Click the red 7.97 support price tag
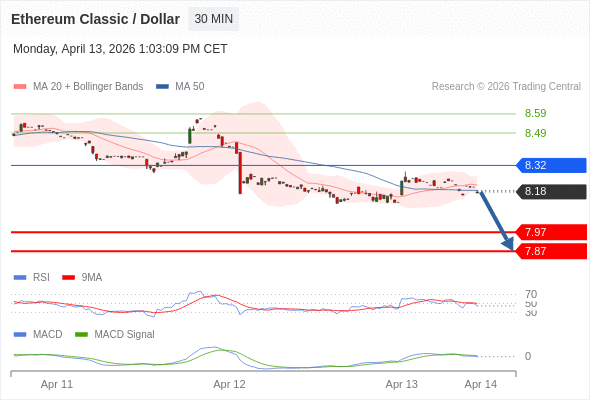590x400 pixels. point(552,232)
